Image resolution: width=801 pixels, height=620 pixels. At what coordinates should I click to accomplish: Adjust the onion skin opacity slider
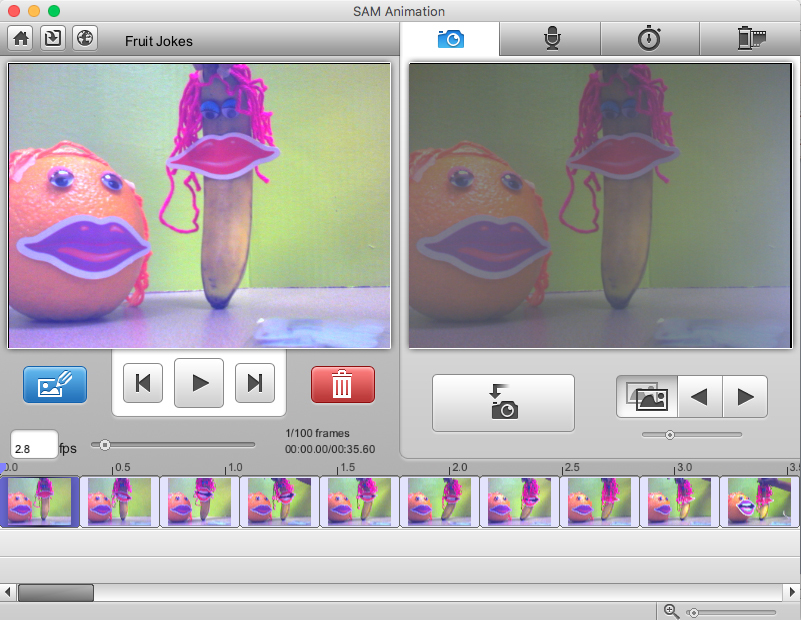click(670, 435)
